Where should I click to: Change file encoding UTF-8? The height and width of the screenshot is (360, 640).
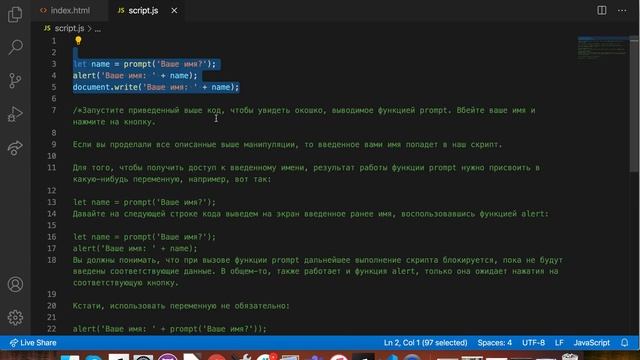533,343
